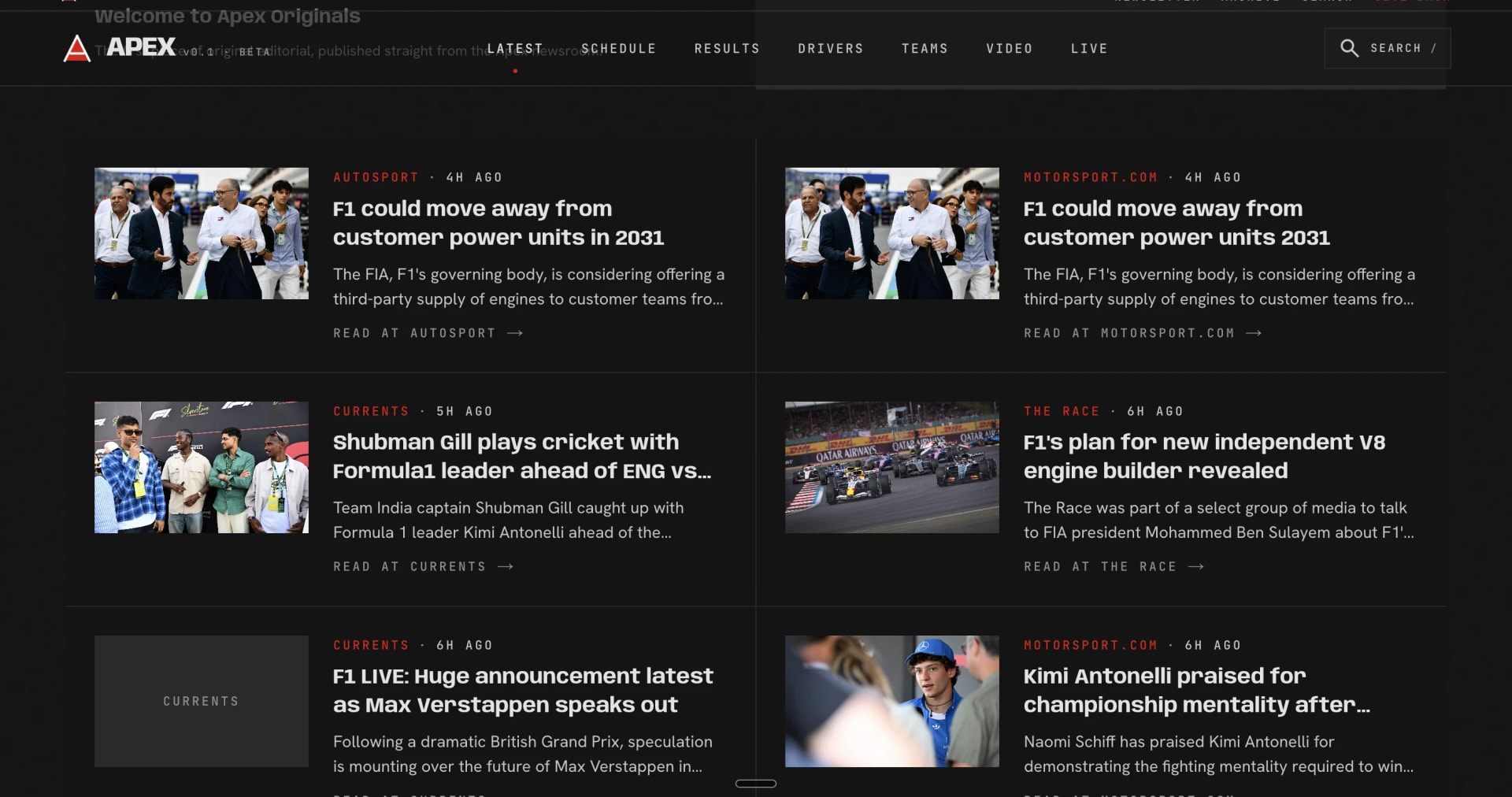Click the pill-shaped handle at bottom center

(x=756, y=784)
